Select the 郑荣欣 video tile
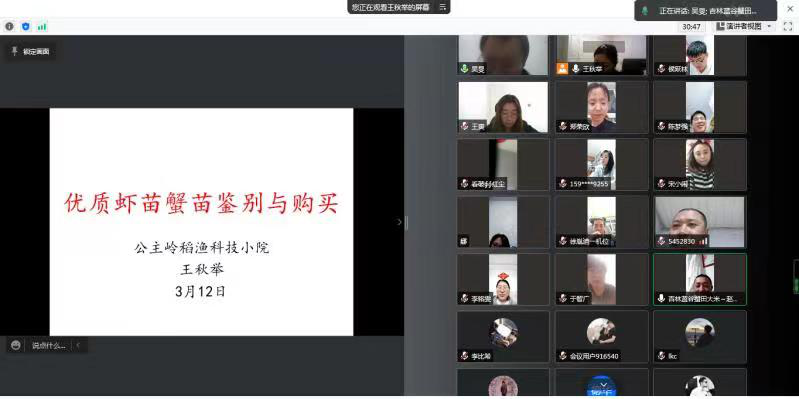 602,107
